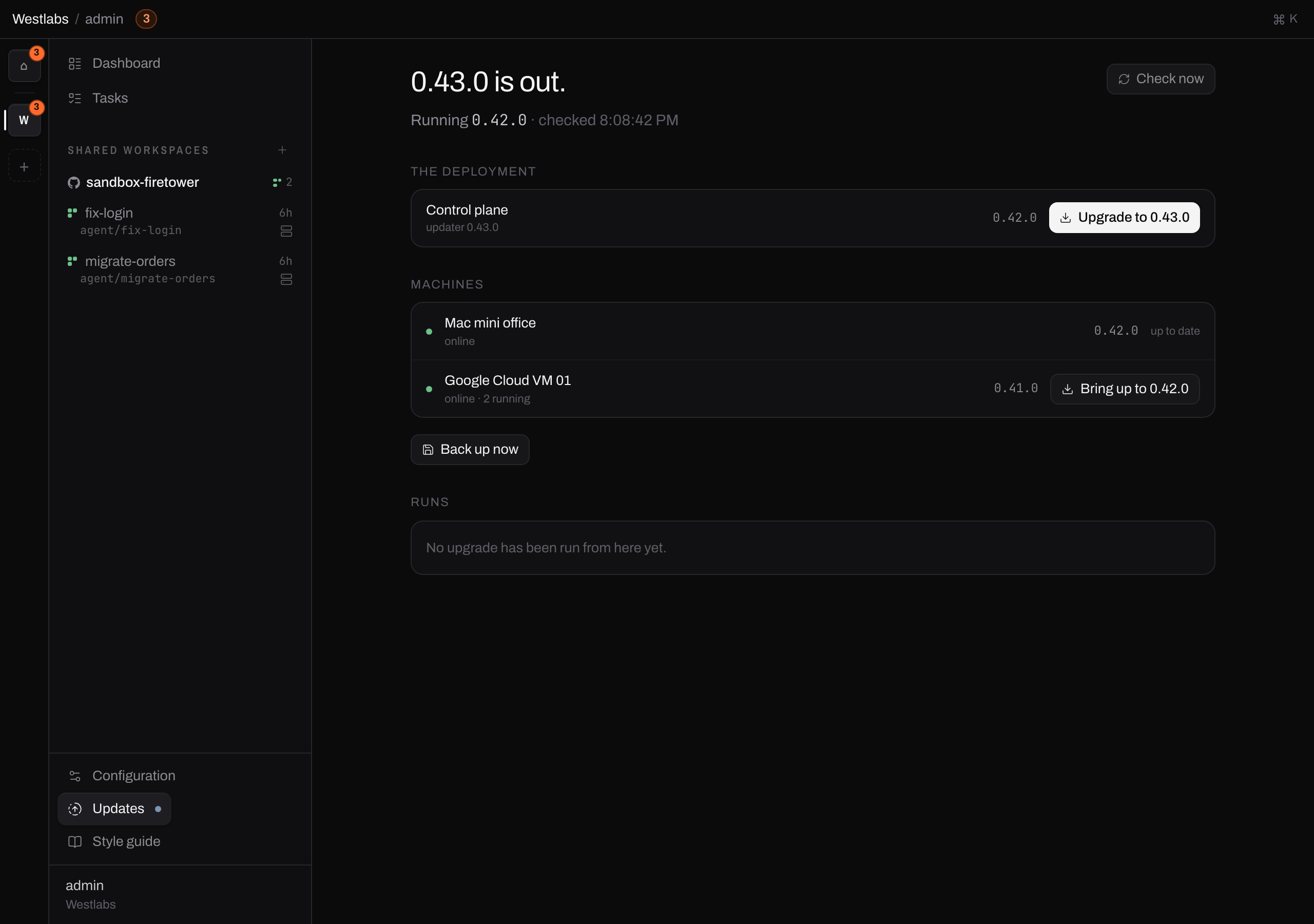Click the server icon on migrate-orders row
Screen dimensions: 1314x924
tap(286, 279)
